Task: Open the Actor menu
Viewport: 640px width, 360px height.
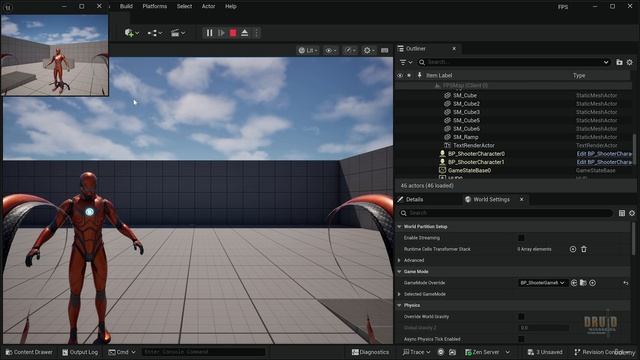Action: pyautogui.click(x=209, y=7)
